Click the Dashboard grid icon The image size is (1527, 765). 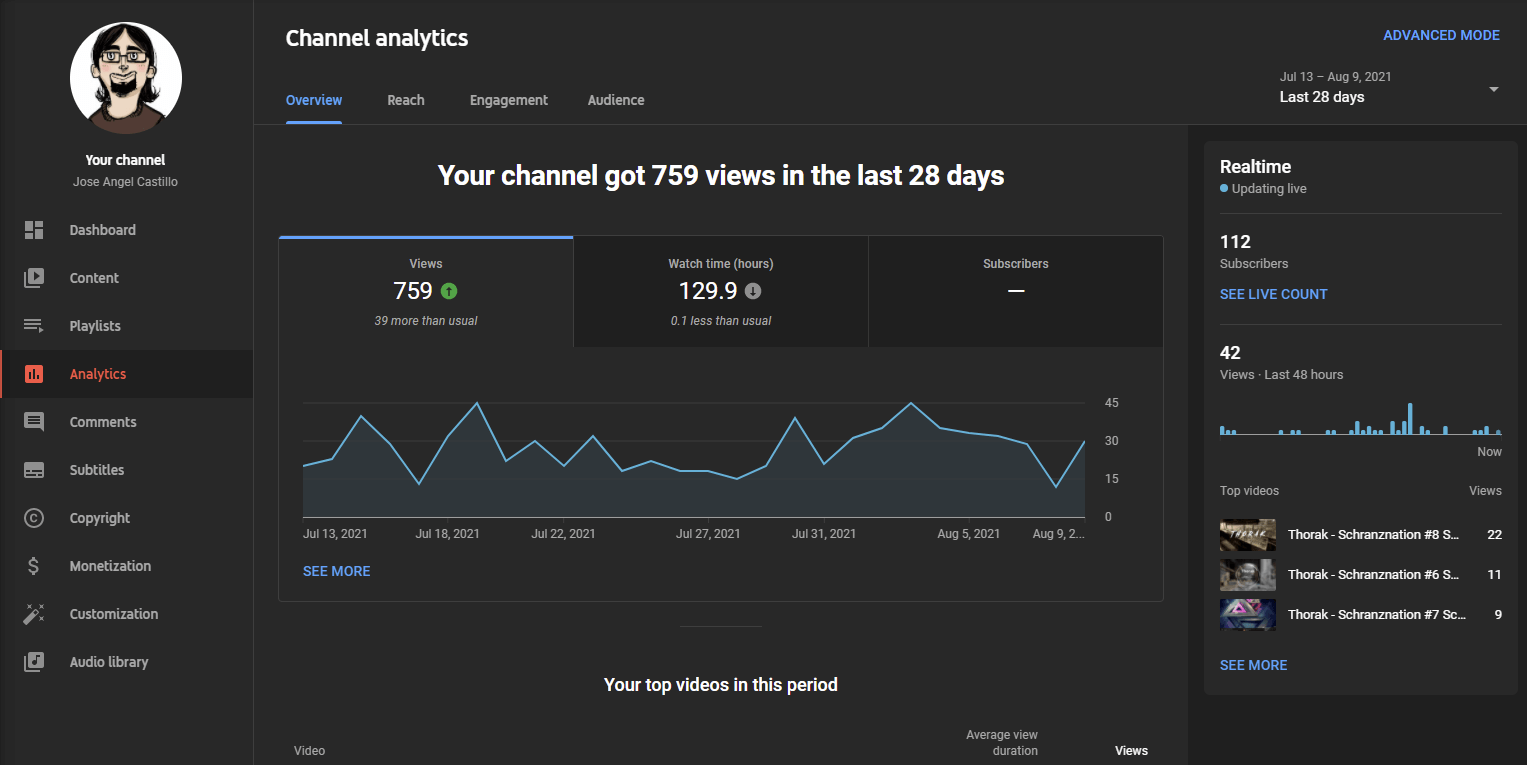click(x=34, y=230)
